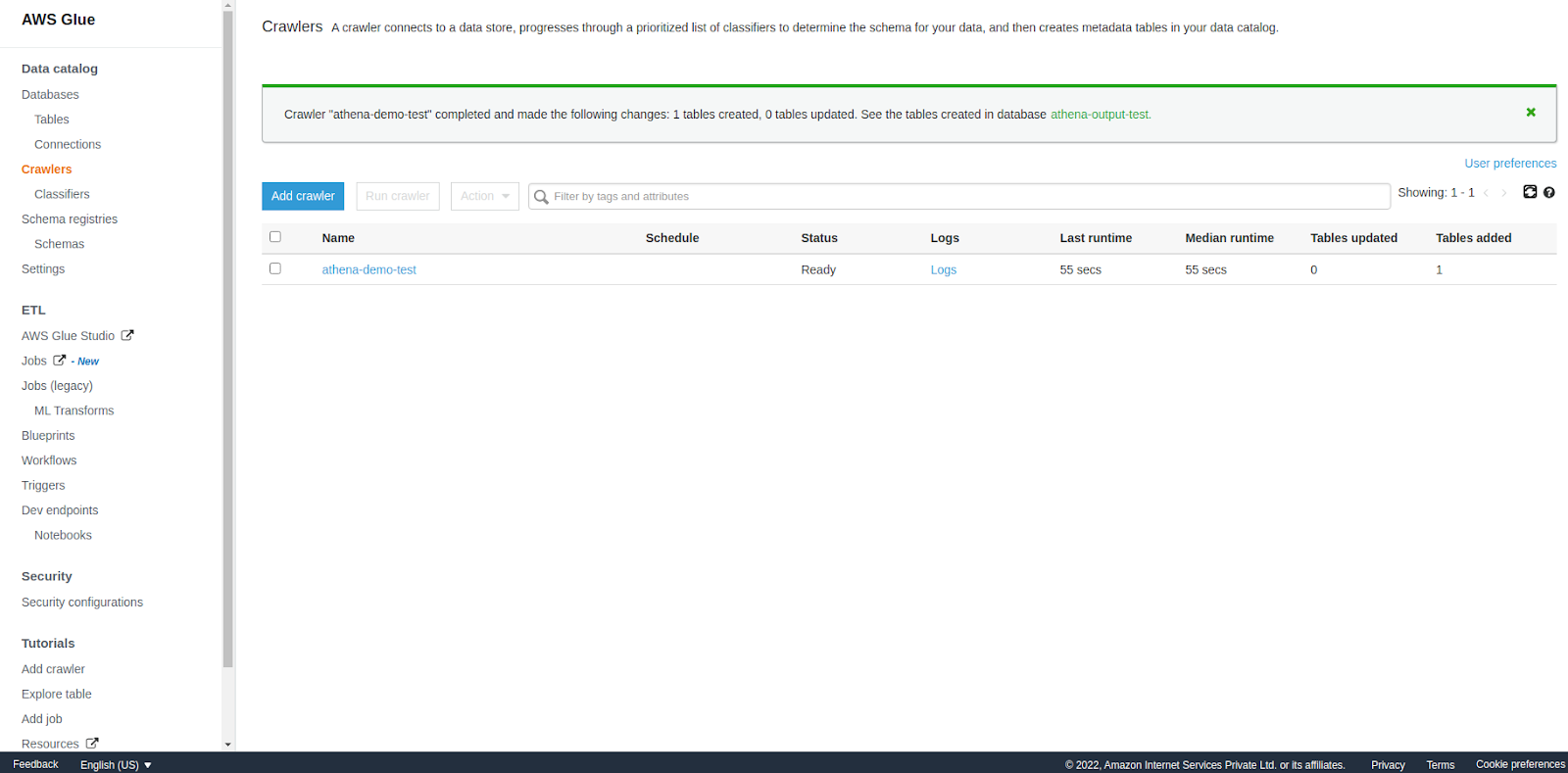Click the sidebar scroll down arrow

228,745
